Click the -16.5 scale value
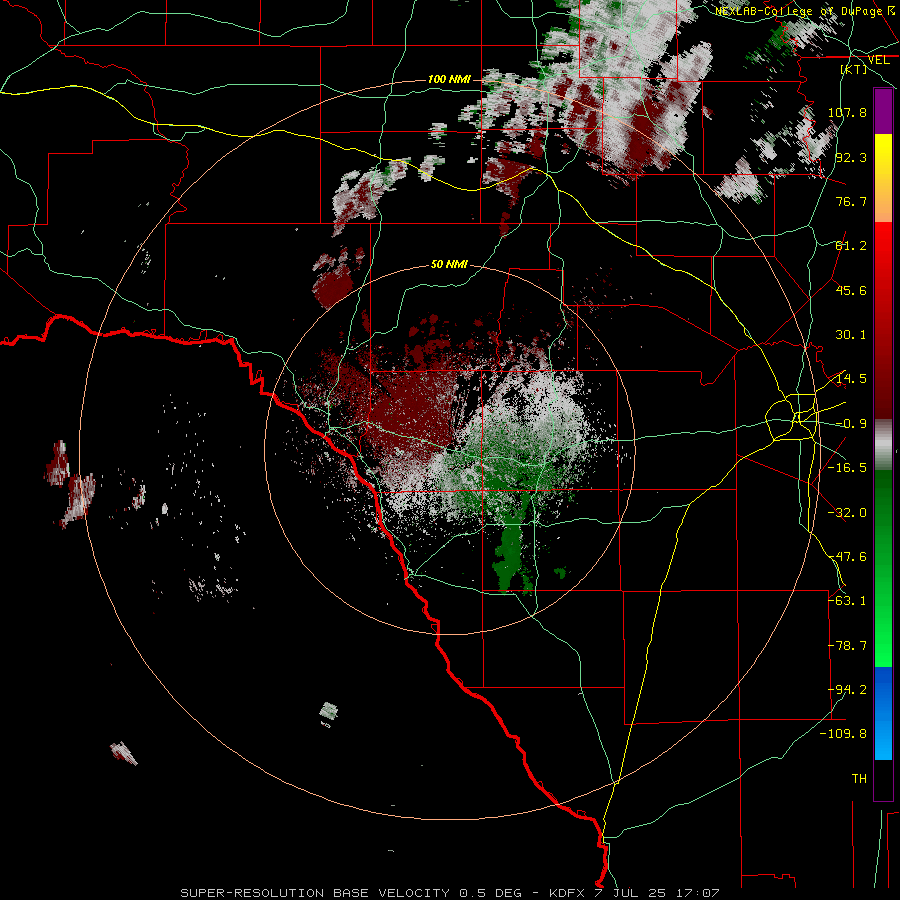The image size is (900, 900). [847, 468]
